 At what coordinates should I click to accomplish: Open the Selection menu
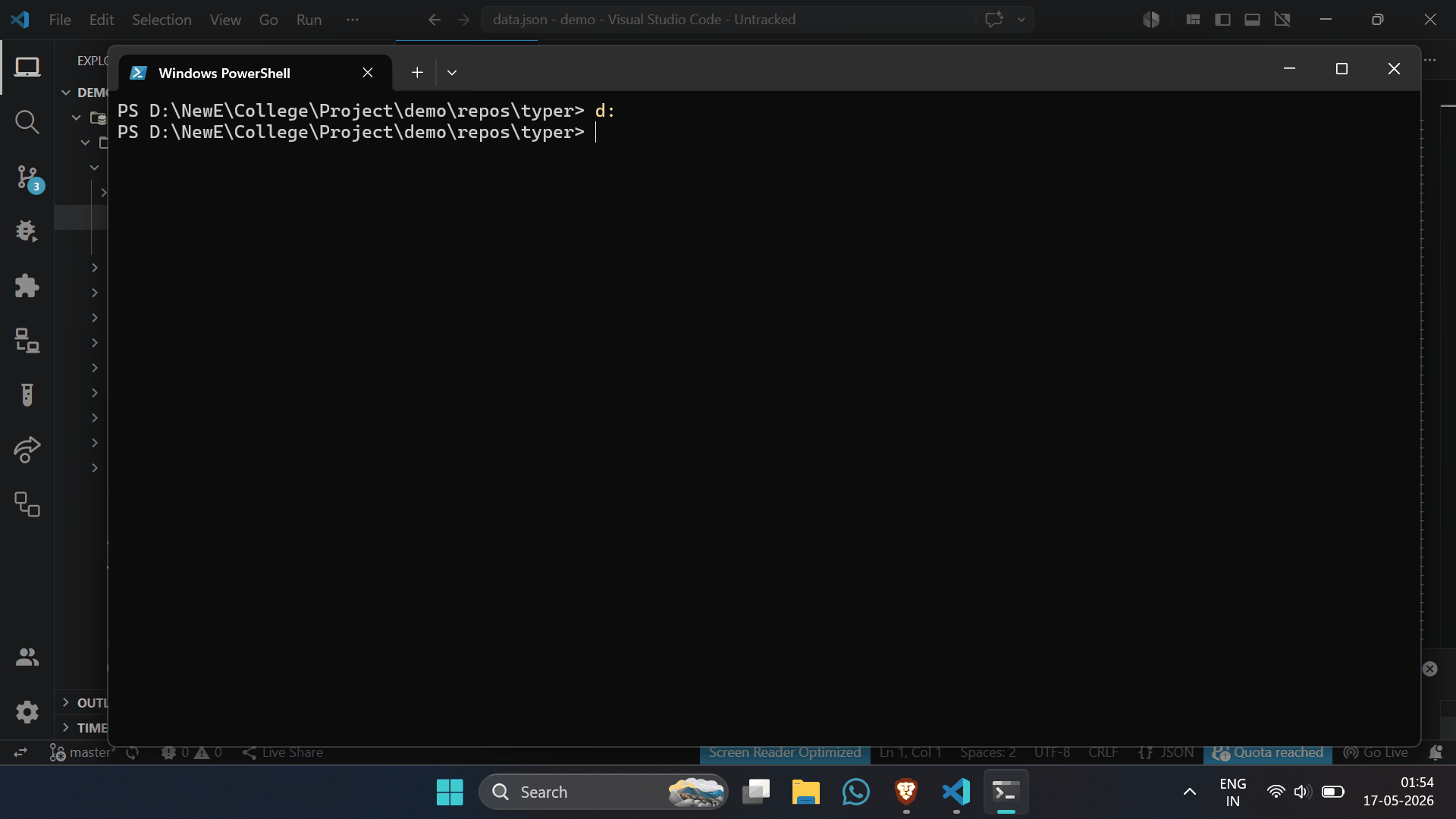pos(162,20)
